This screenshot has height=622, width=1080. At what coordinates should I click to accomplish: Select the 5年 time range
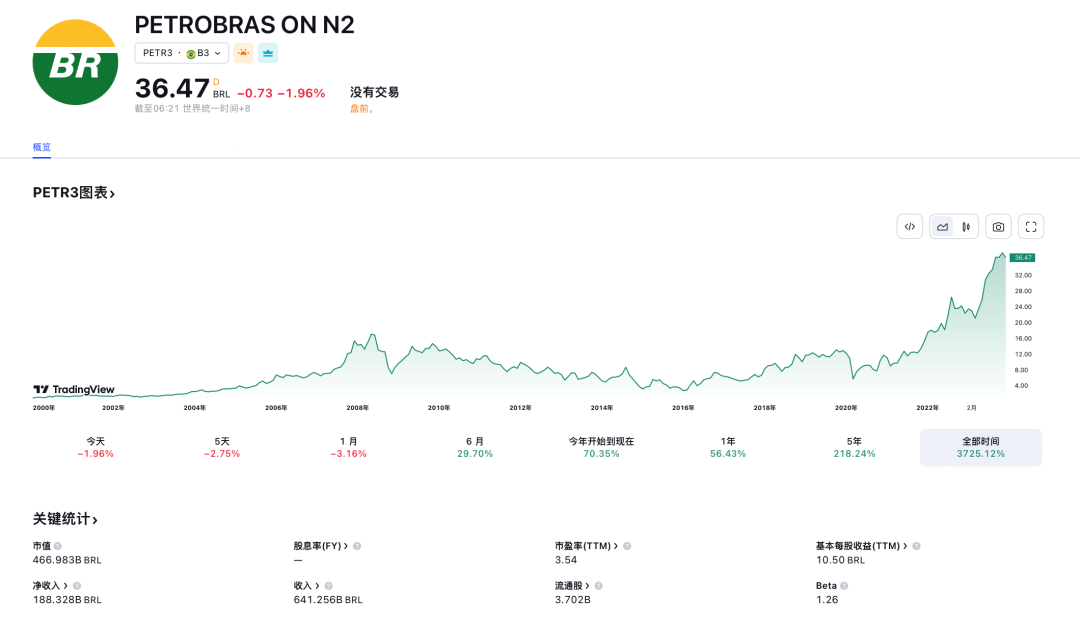pos(854,447)
